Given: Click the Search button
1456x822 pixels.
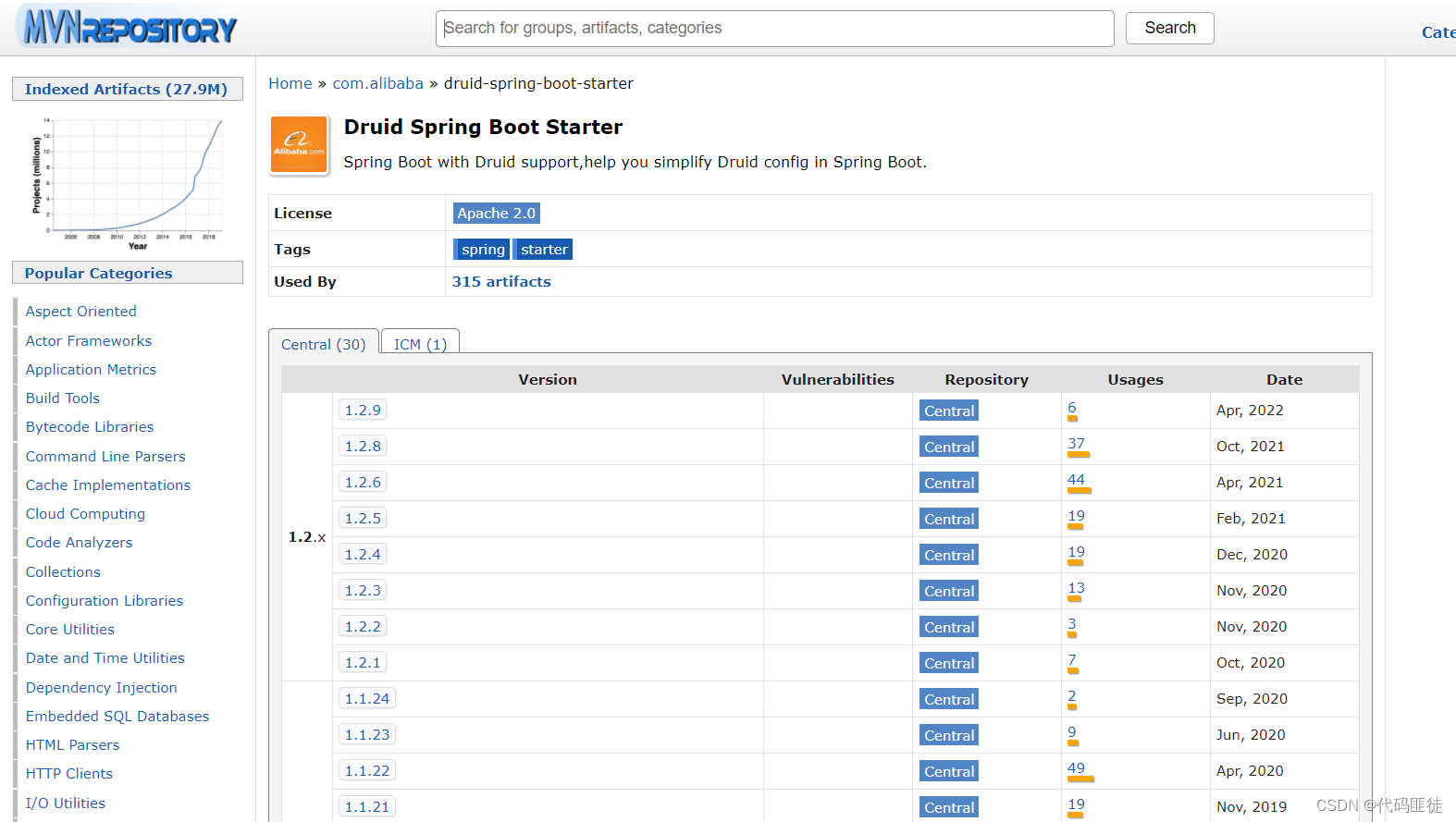Looking at the screenshot, I should point(1169,28).
